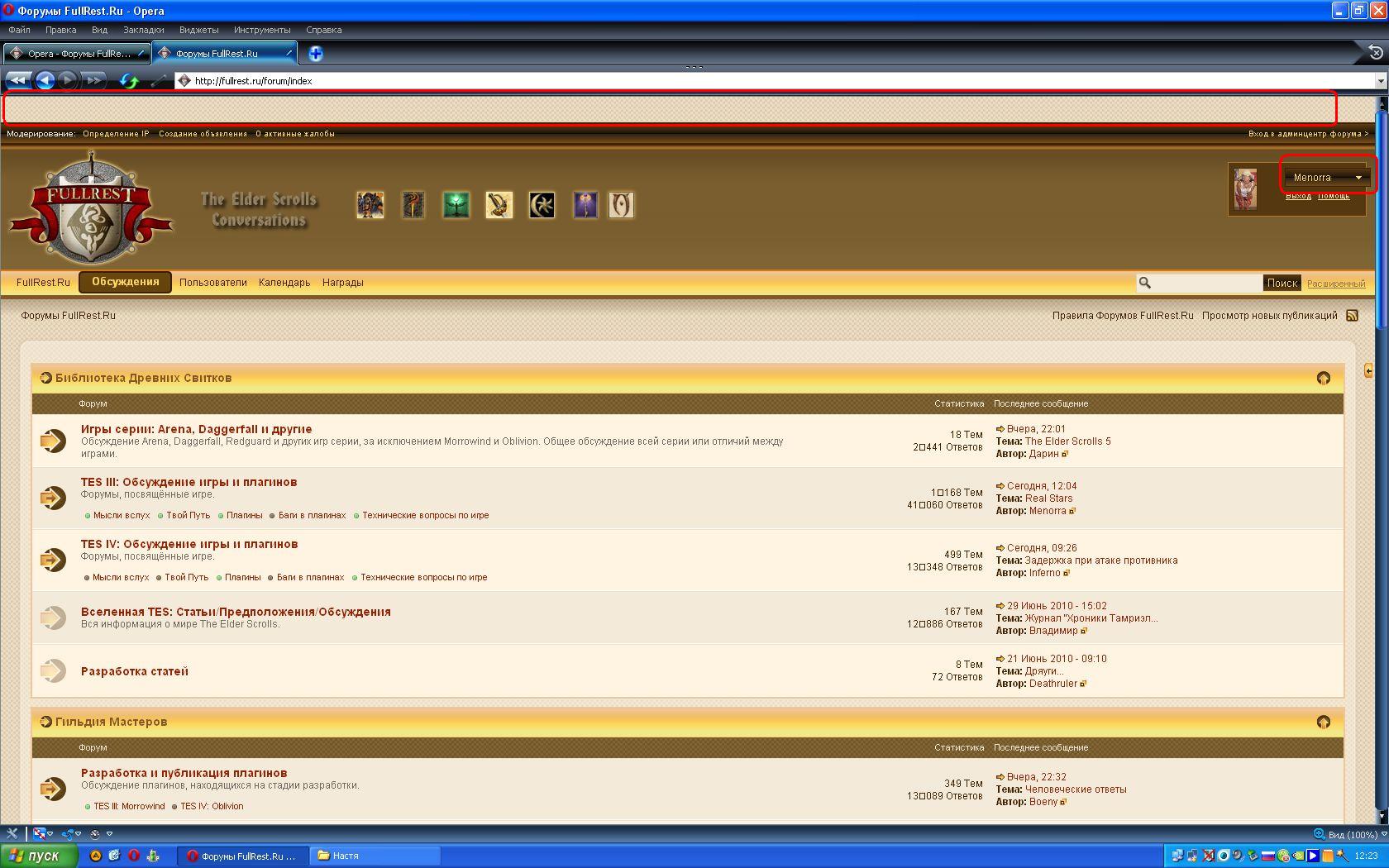Image resolution: width=1389 pixels, height=868 pixels.
Task: Select the Обсуждения navigation tab
Action: (x=125, y=282)
